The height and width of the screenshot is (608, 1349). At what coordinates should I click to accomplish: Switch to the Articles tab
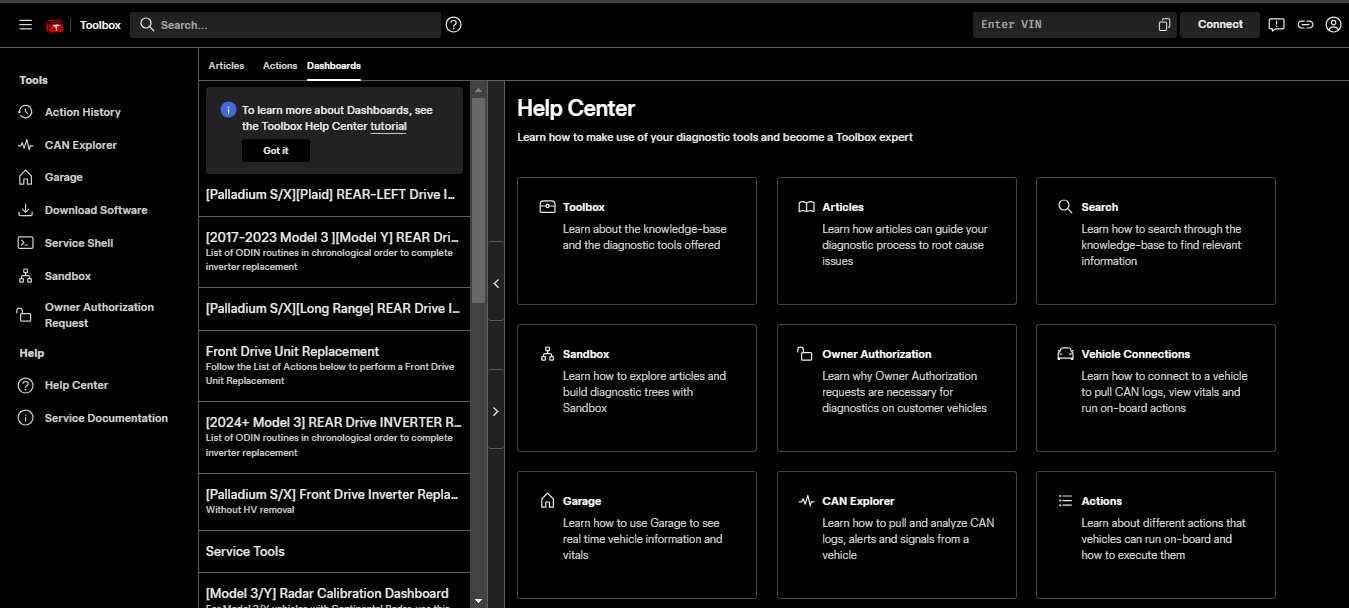click(x=226, y=65)
